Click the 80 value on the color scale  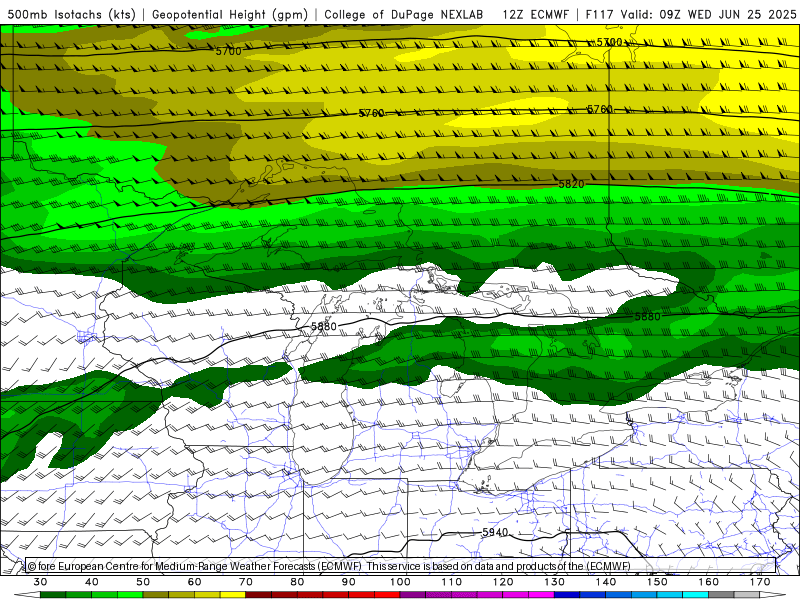297,582
